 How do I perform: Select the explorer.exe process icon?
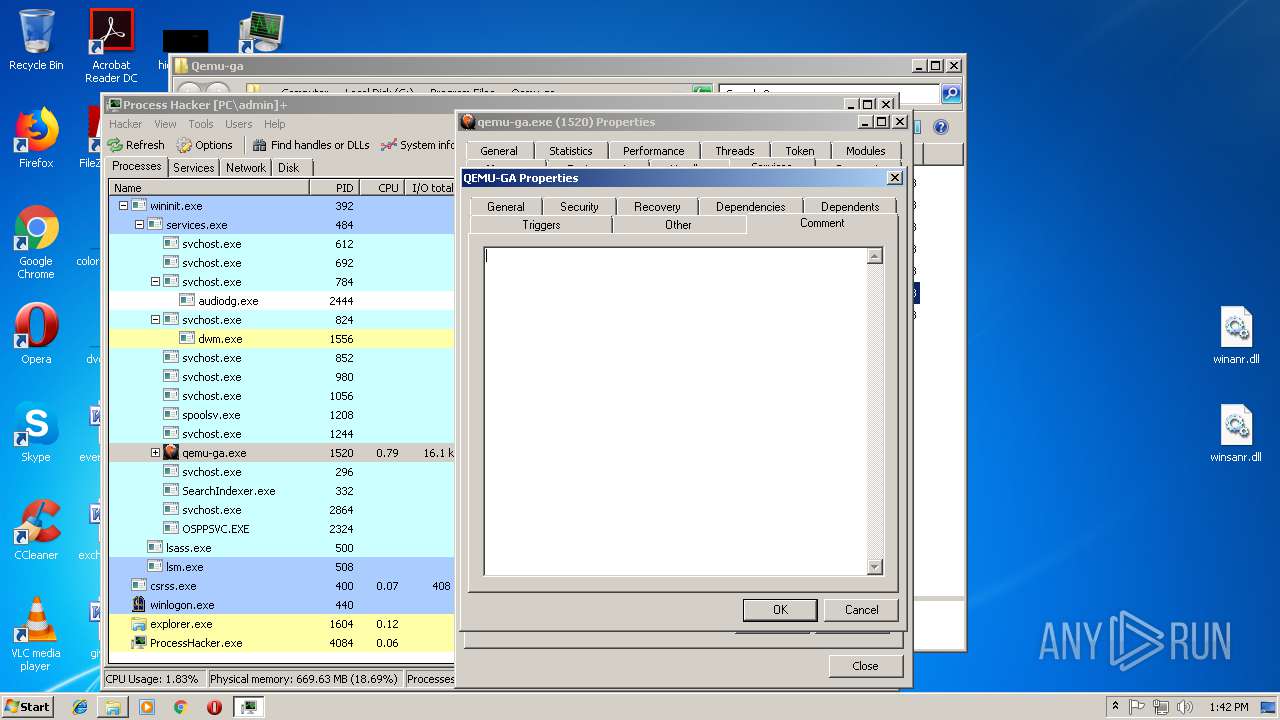[x=139, y=624]
